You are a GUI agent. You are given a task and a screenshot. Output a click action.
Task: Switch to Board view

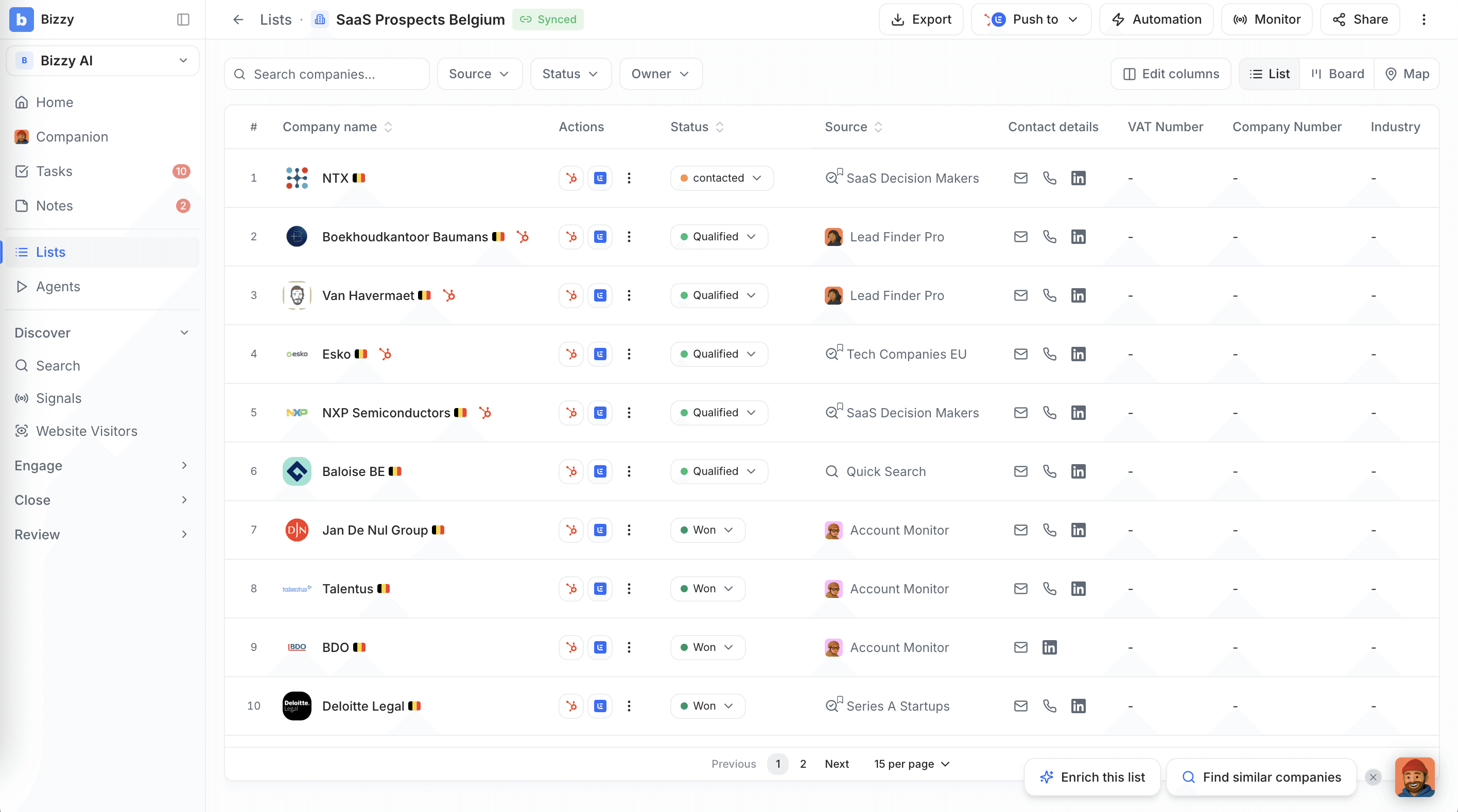point(1337,74)
